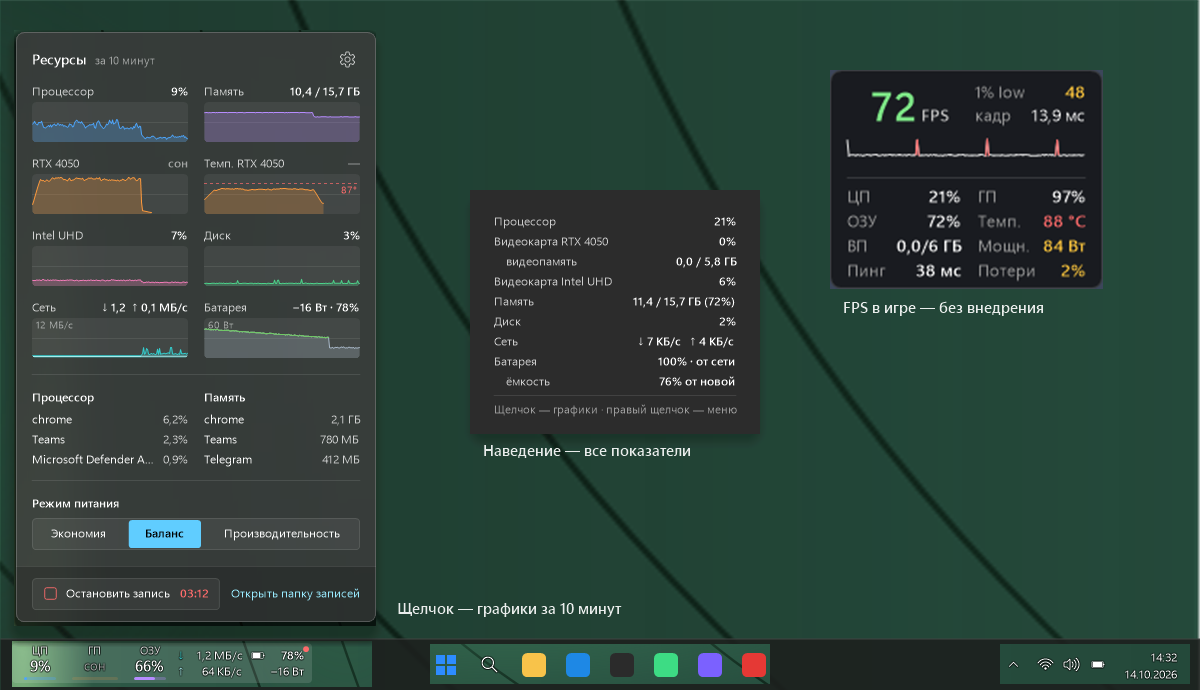Click Мощн. 84 Вт in overlay

(x=1032, y=246)
